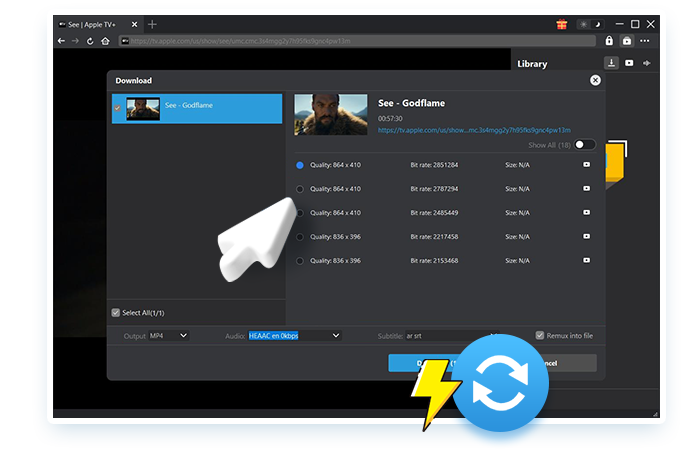Click video icon on bit rate 2787294 row
Viewport: 684px width, 449px height.
[586, 189]
